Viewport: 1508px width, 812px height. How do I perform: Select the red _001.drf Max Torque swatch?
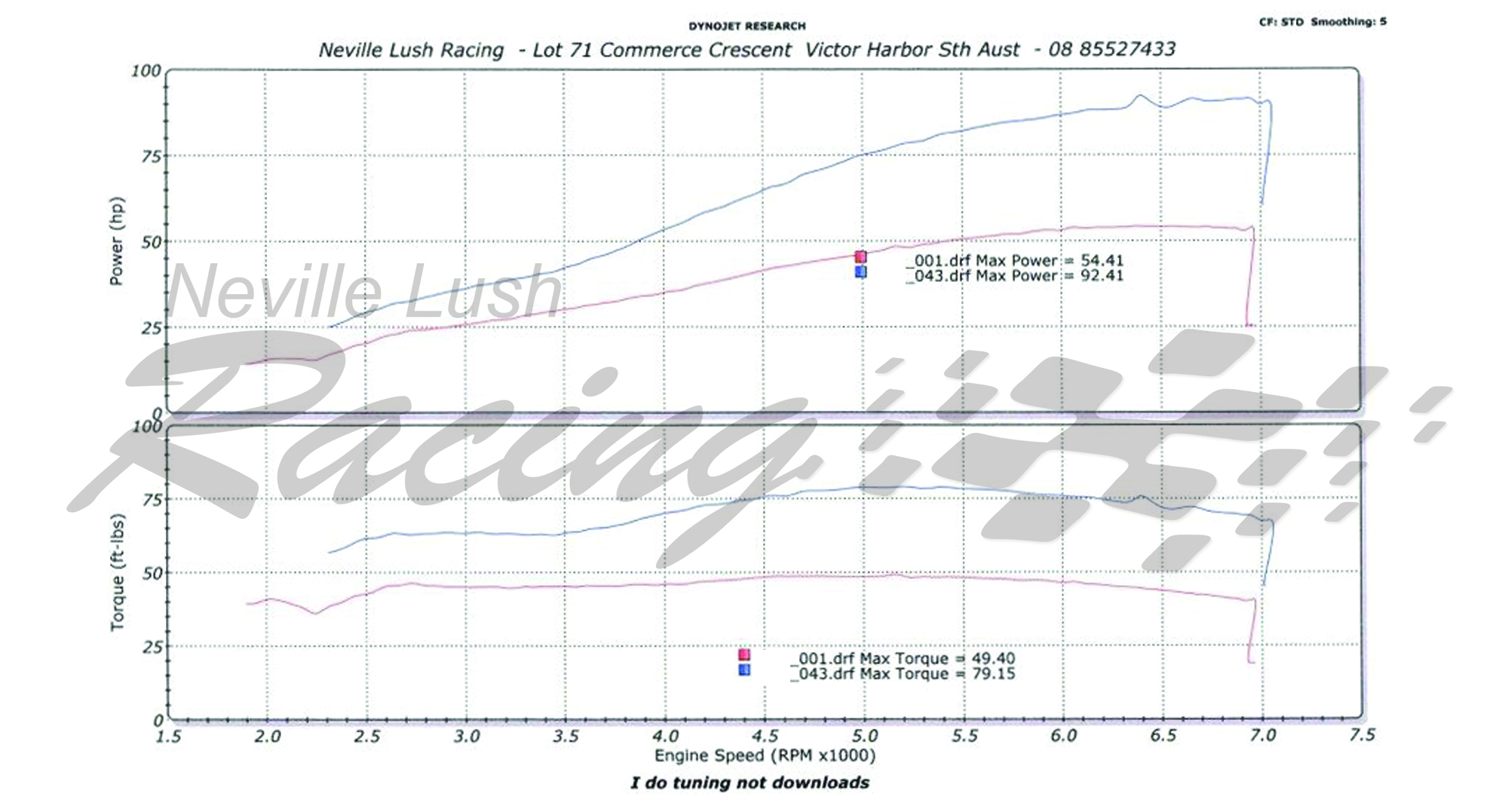point(744,655)
